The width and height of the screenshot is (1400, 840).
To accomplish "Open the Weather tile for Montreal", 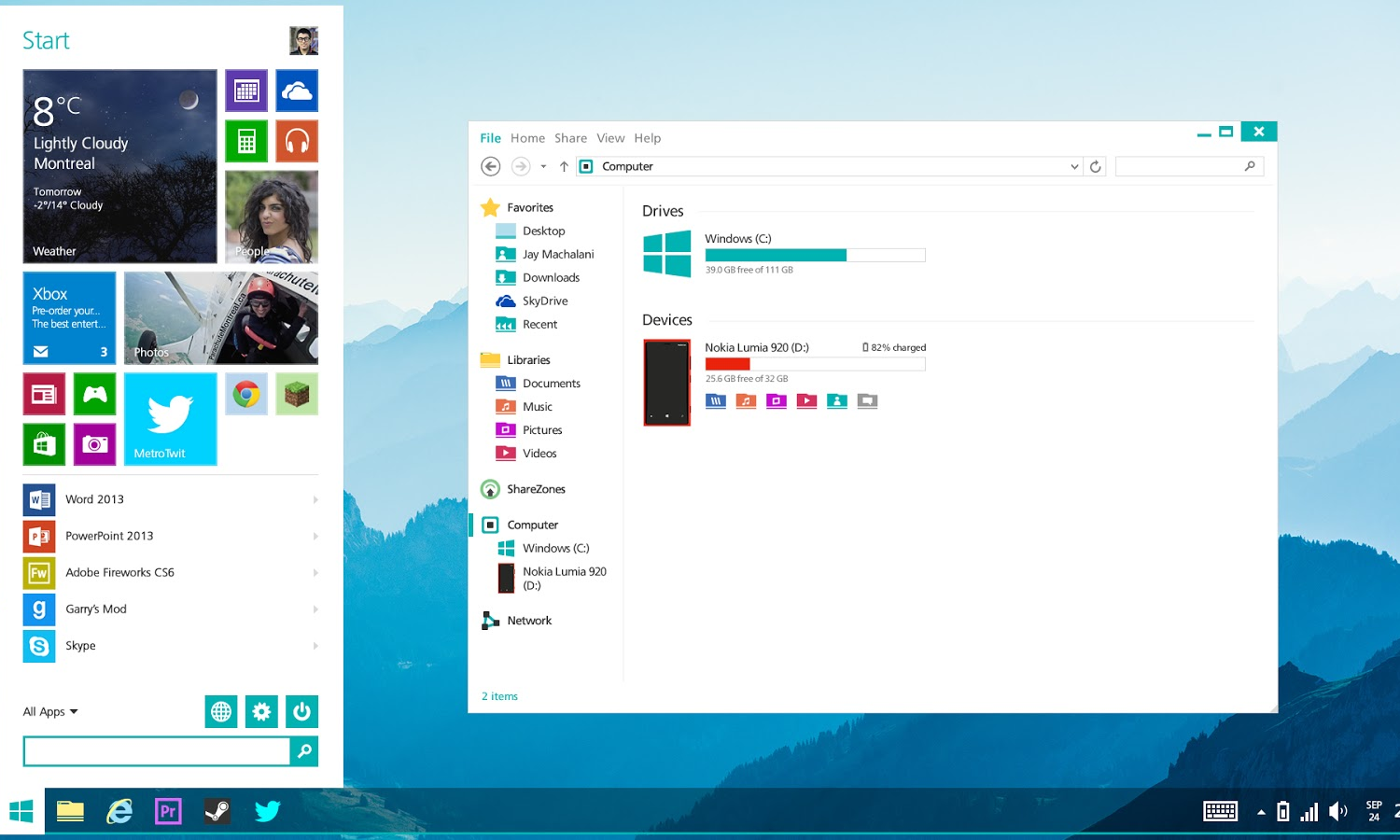I will (119, 166).
